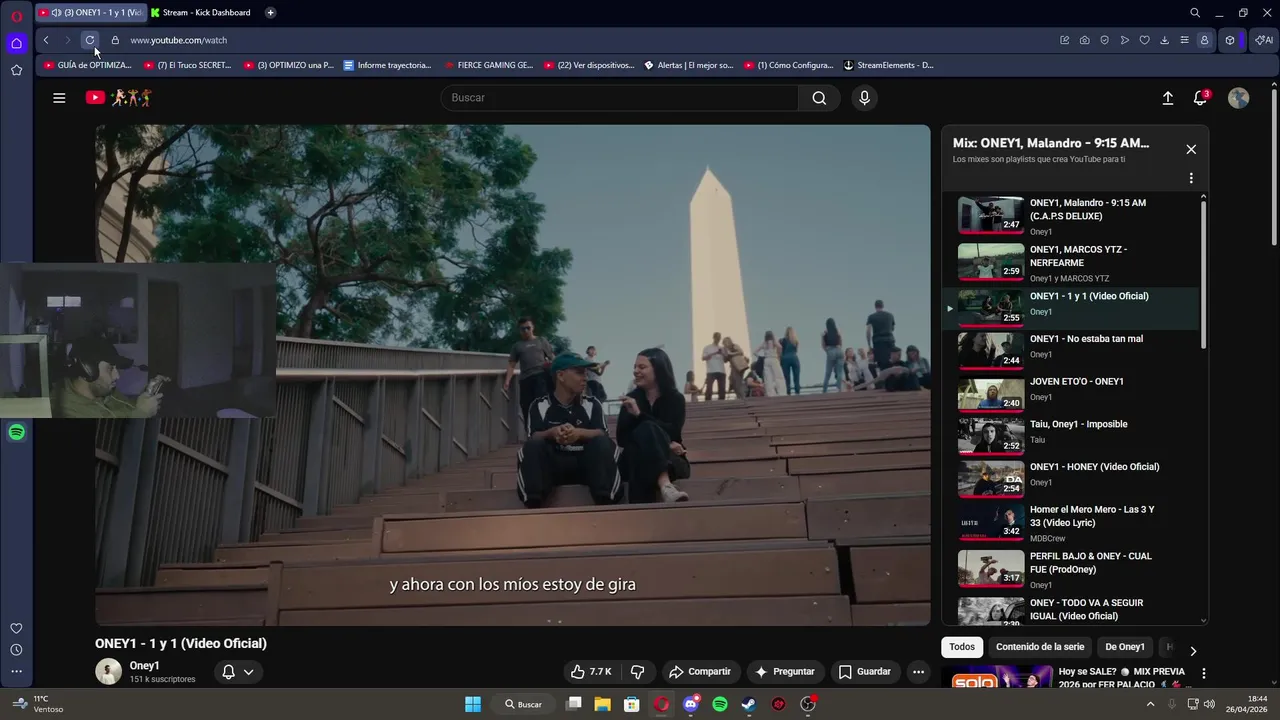
Task: Switch to Stream - Kick Dashboard tab
Action: (x=203, y=13)
